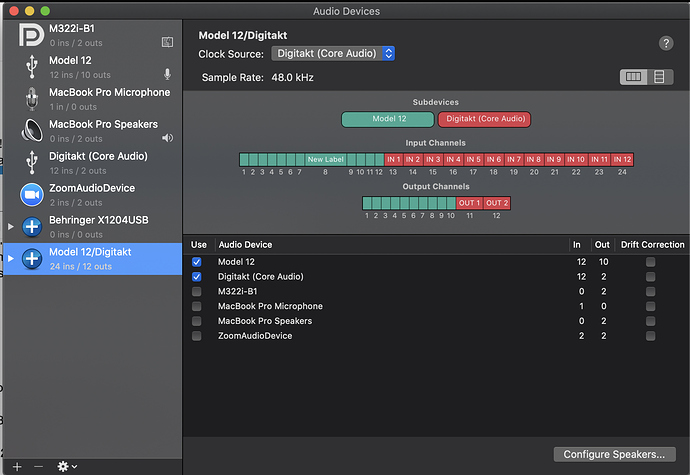Select ZoomAudioDevice in the sidebar
Screen dimensions: 690x475
(x=98, y=194)
